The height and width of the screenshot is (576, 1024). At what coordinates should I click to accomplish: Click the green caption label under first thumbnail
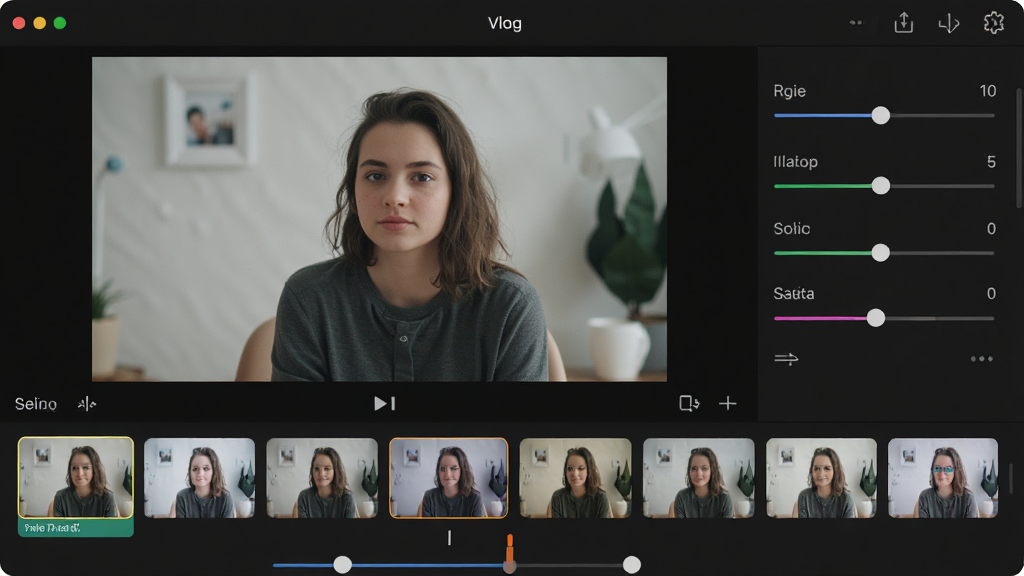tap(76, 528)
